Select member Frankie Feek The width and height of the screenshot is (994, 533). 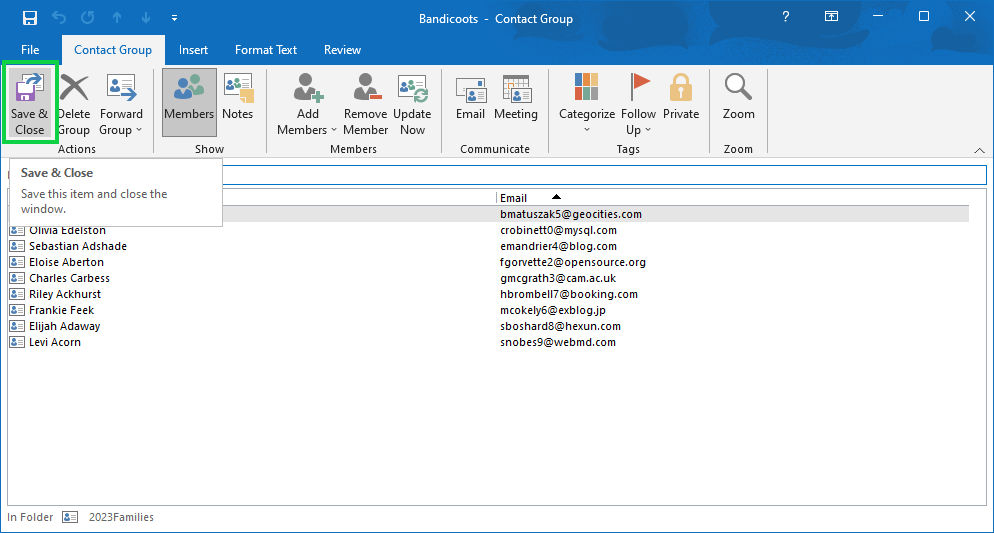[61, 310]
